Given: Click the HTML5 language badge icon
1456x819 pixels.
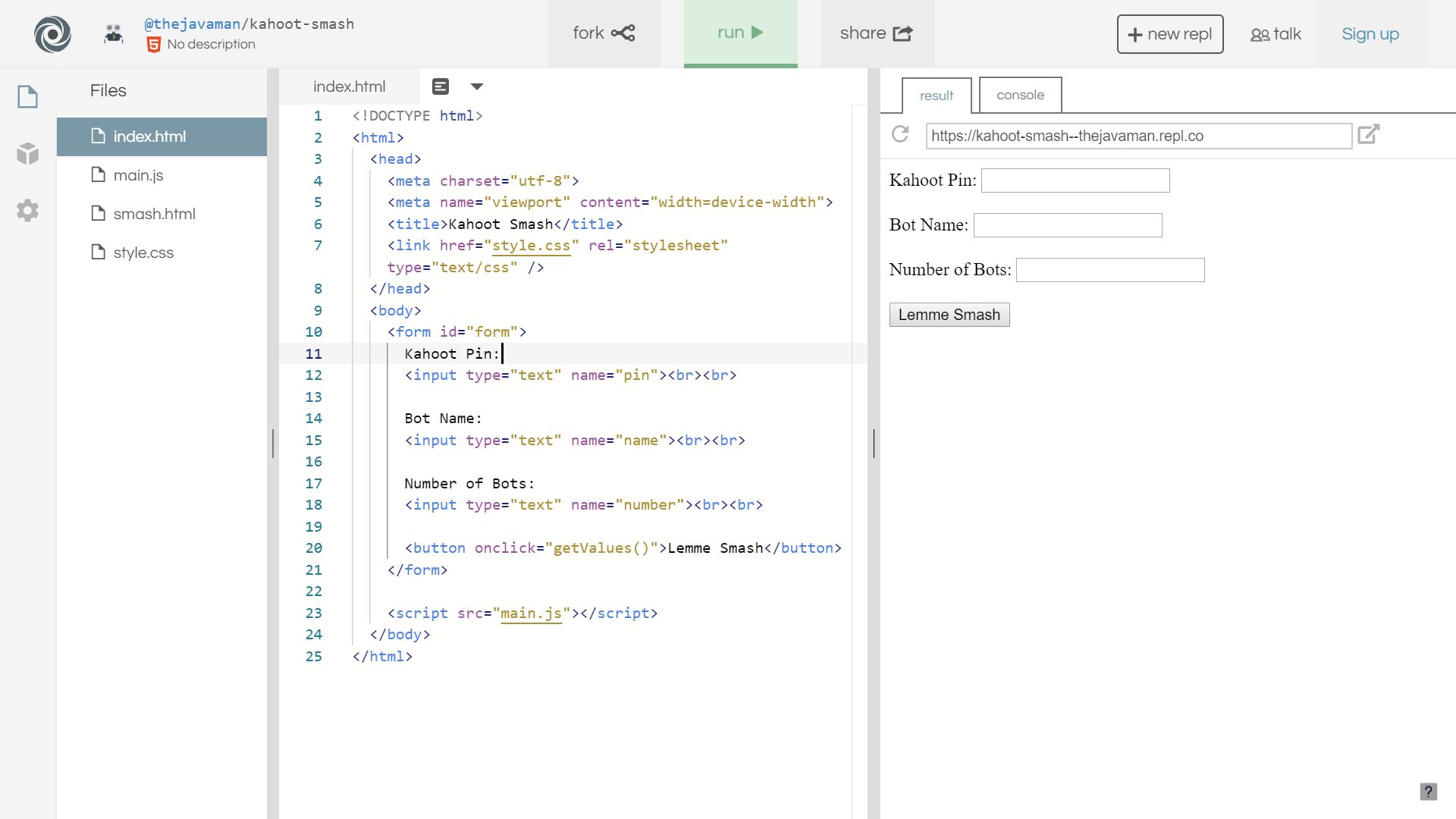Looking at the screenshot, I should point(153,45).
